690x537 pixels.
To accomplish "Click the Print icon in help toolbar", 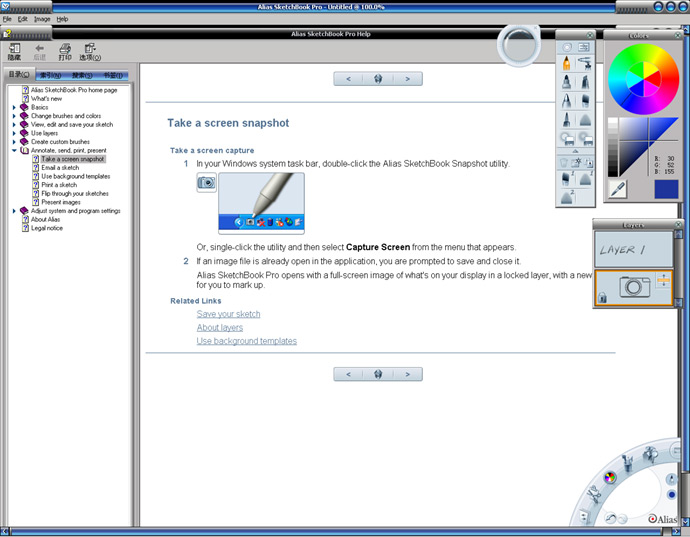I will (x=65, y=51).
